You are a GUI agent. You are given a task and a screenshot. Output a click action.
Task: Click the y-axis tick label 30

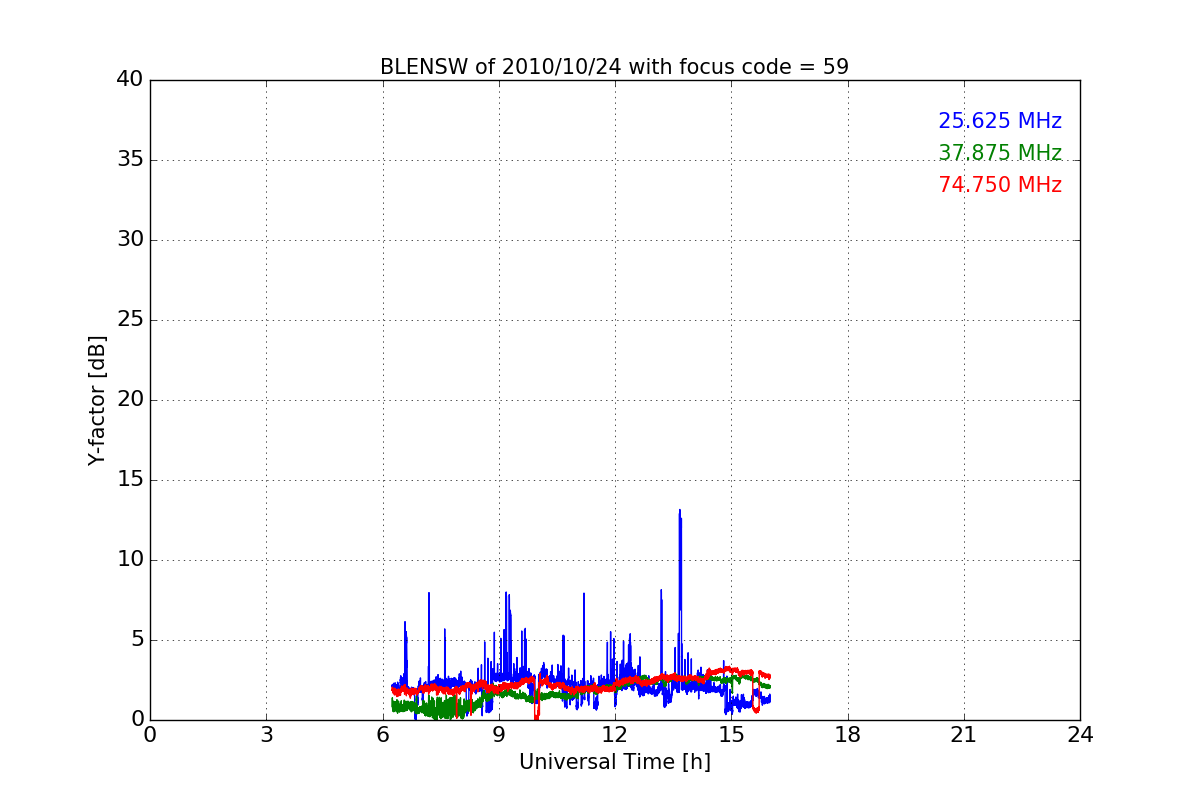(x=129, y=240)
